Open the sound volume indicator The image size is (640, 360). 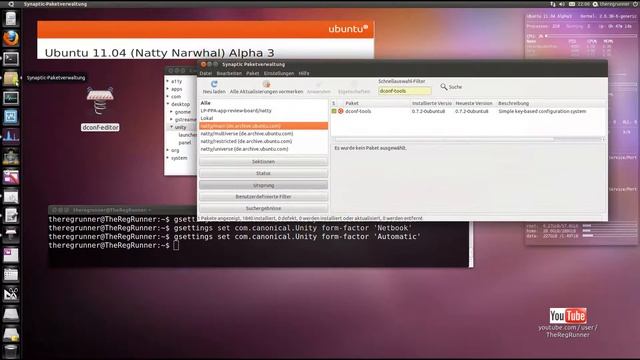[x=562, y=4]
